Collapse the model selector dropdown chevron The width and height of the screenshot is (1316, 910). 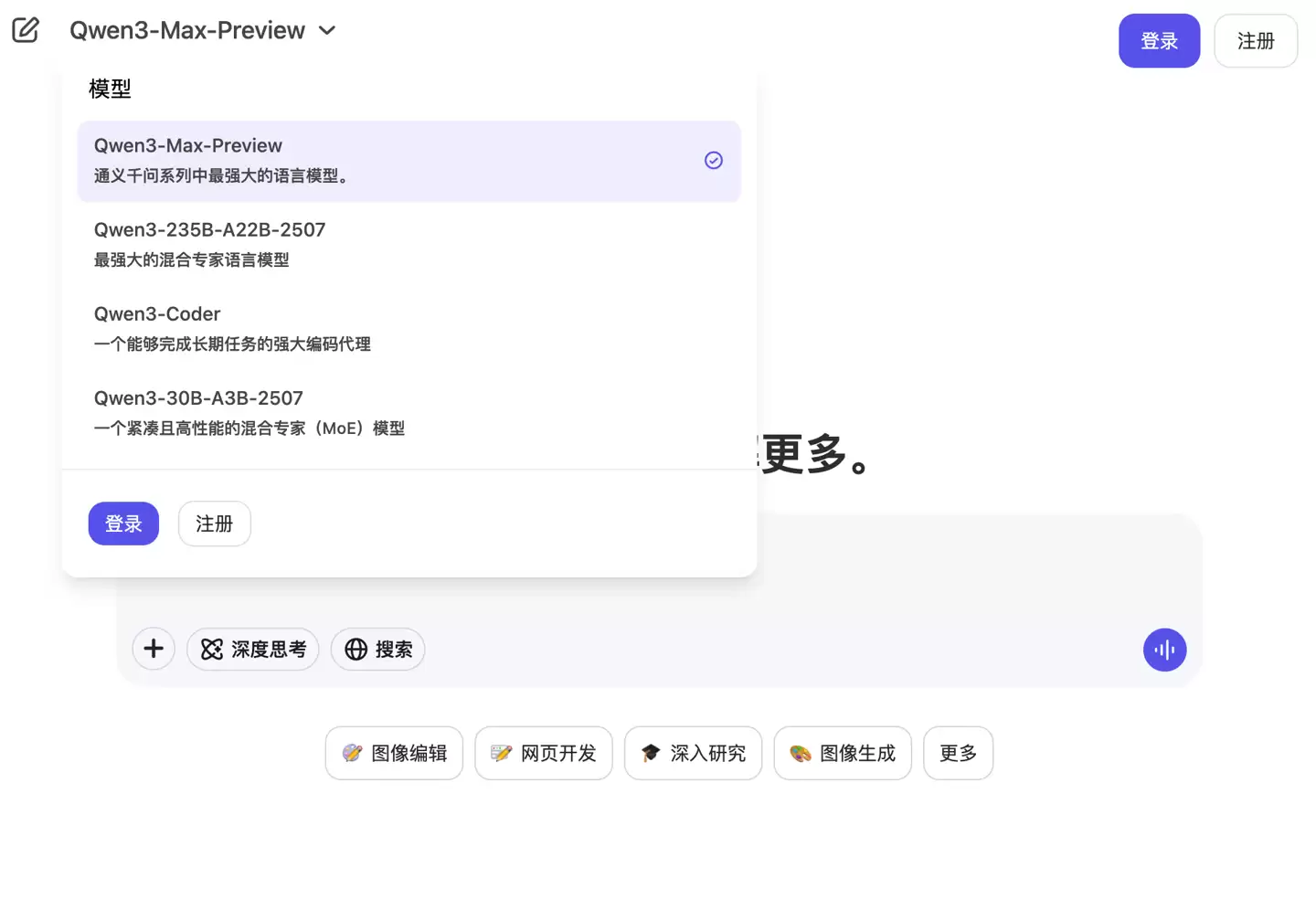[x=326, y=30]
